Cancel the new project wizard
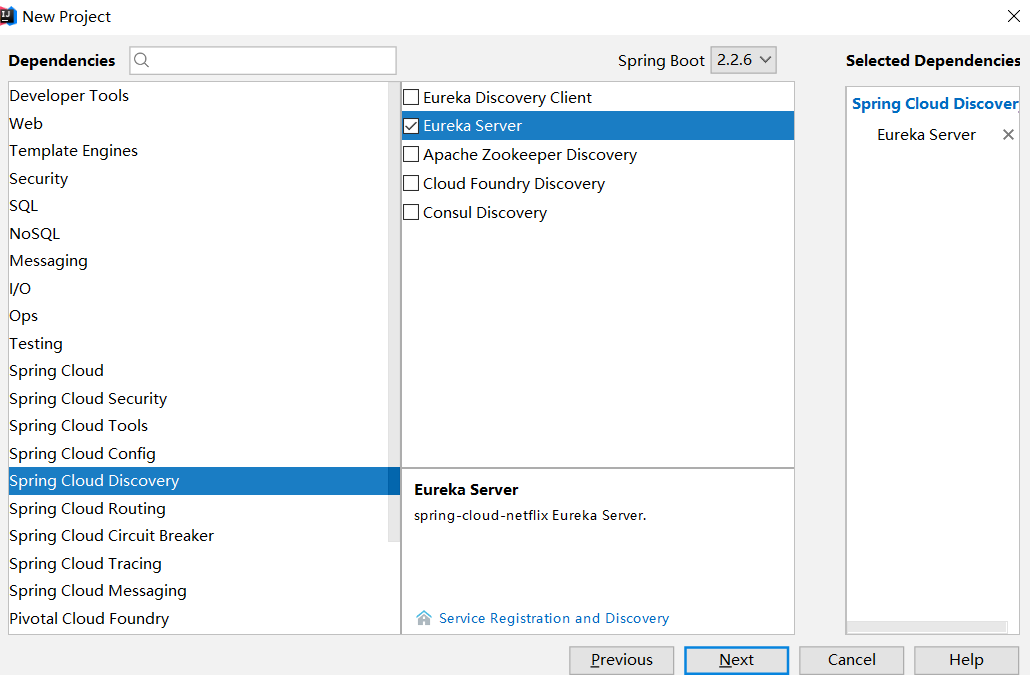1030x675 pixels. 851,660
